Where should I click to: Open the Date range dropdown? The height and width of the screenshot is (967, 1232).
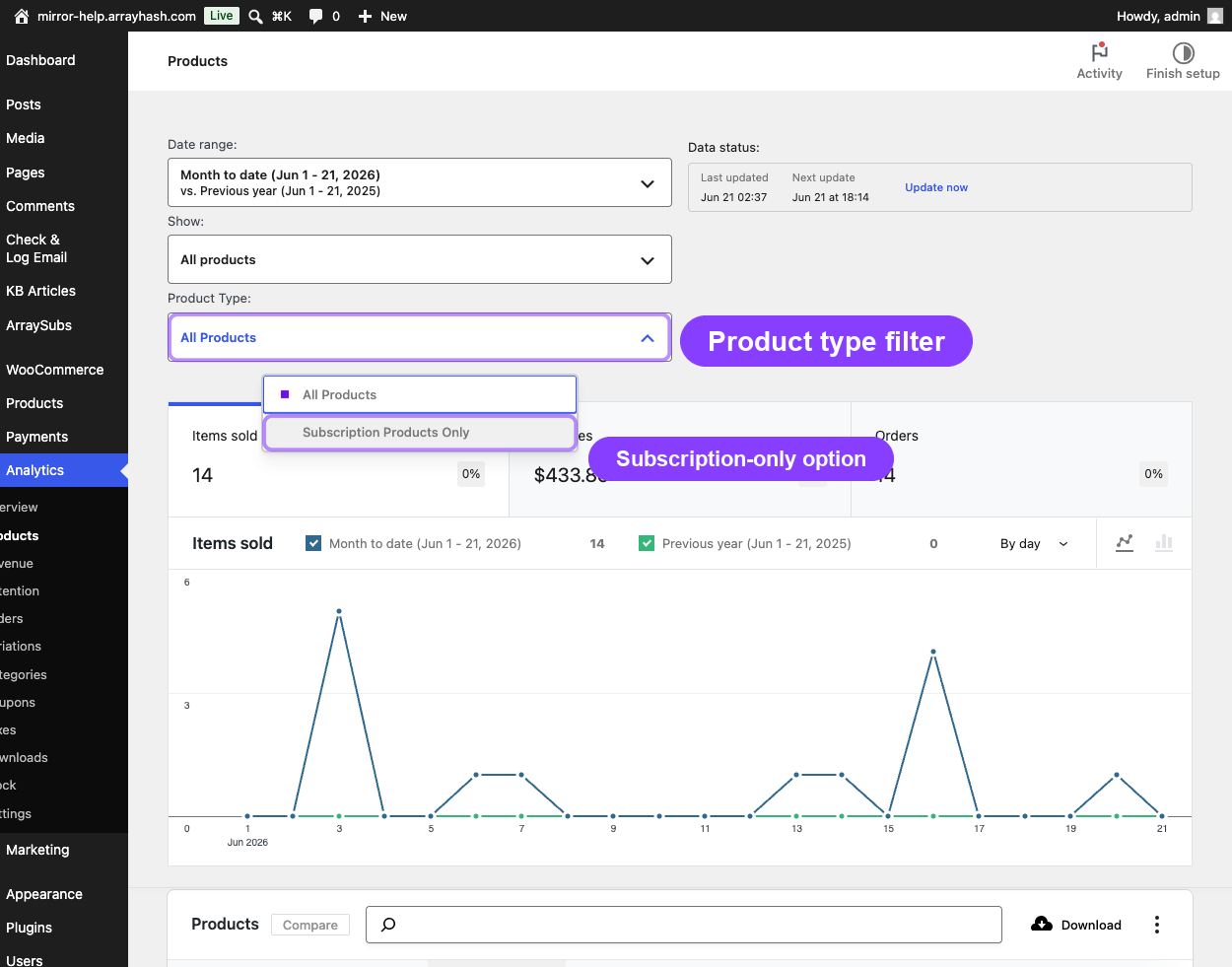(x=420, y=182)
